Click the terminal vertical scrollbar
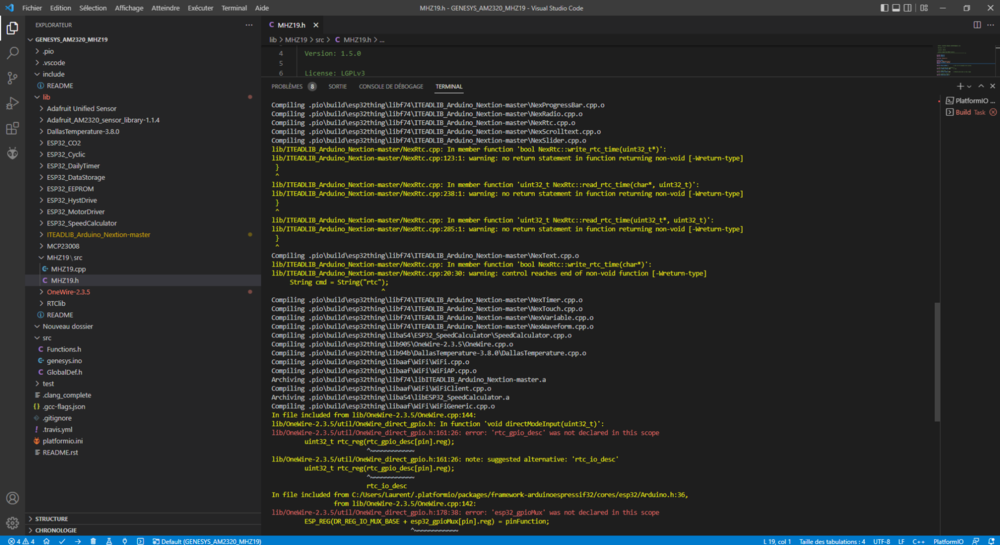The height and width of the screenshot is (545, 1000). (937, 361)
